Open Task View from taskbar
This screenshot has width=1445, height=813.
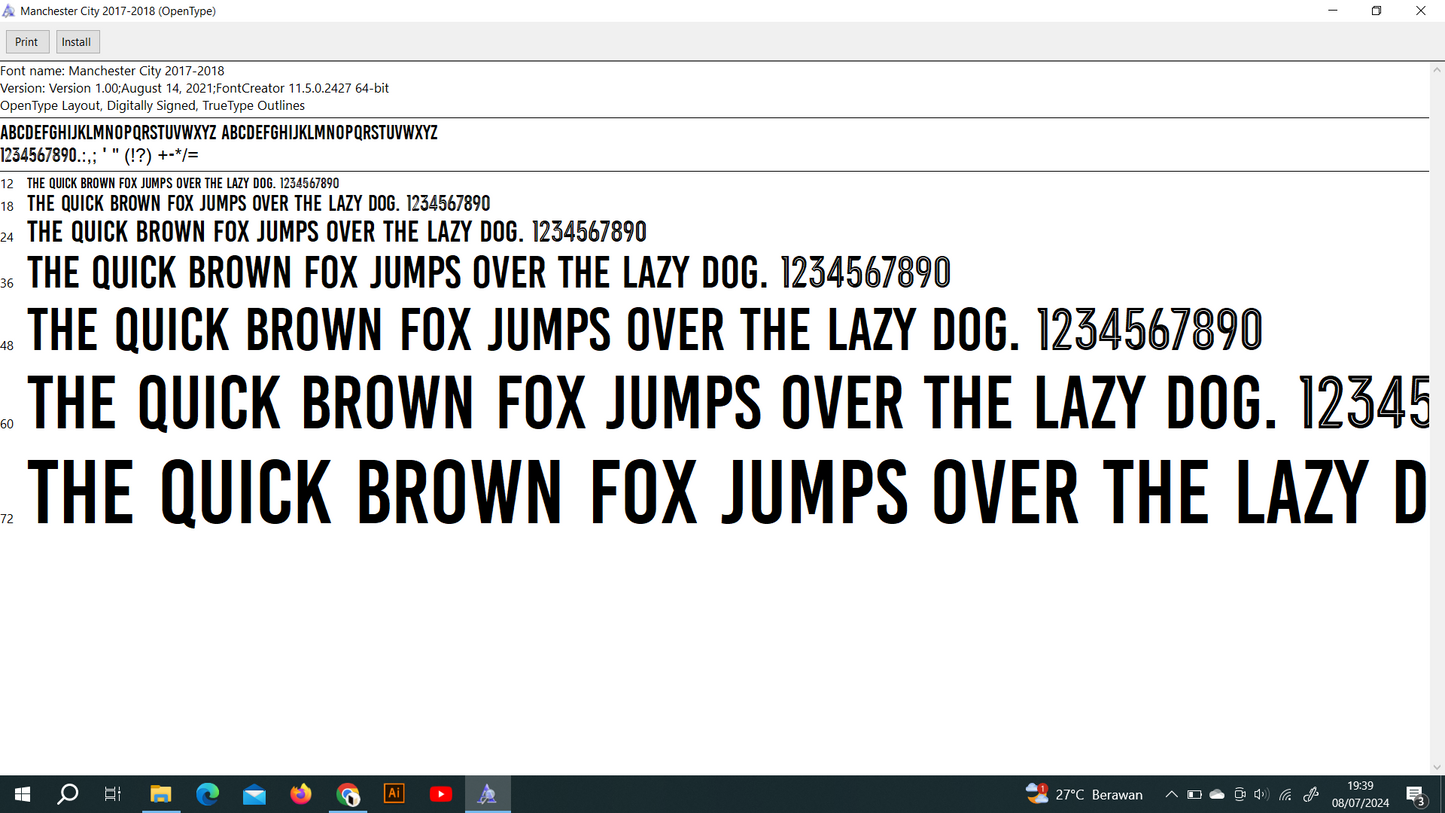[x=113, y=794]
